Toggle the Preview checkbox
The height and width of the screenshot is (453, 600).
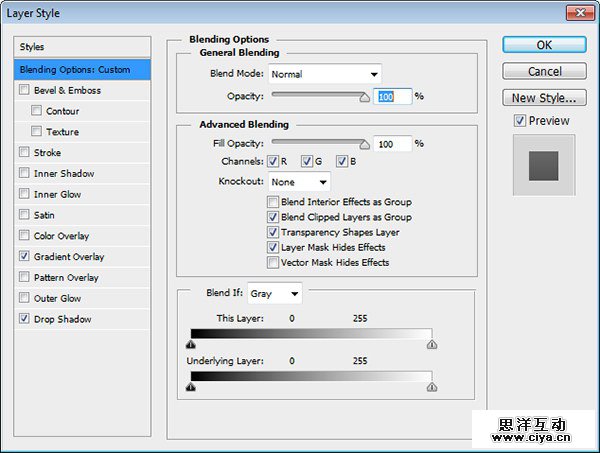pos(519,121)
